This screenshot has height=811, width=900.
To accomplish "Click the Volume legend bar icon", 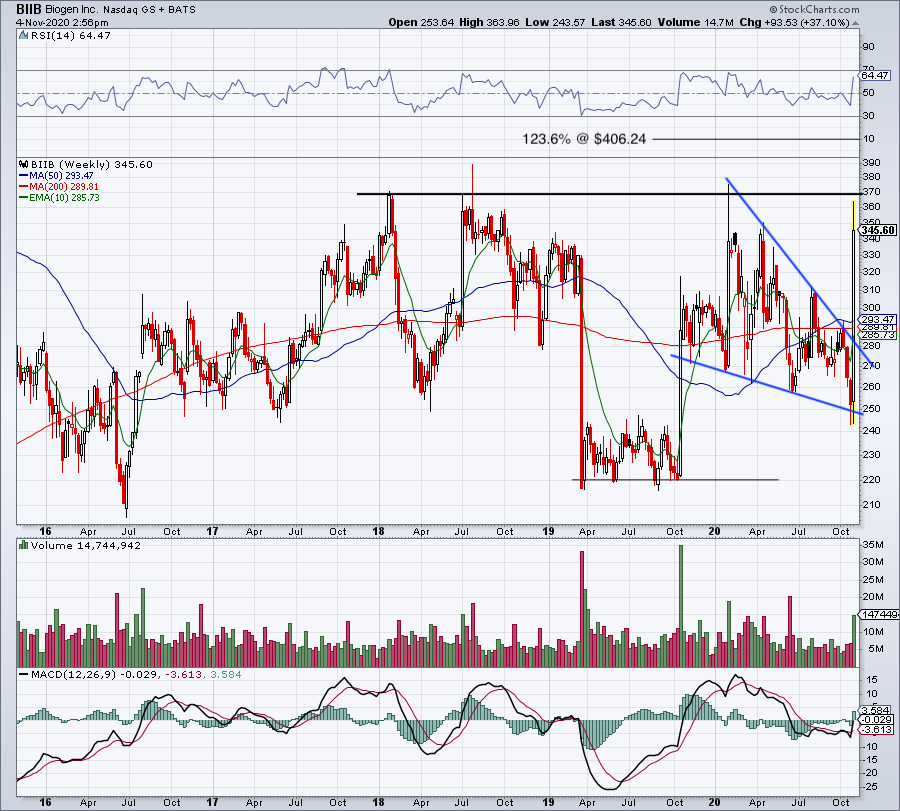I will pyautogui.click(x=24, y=545).
